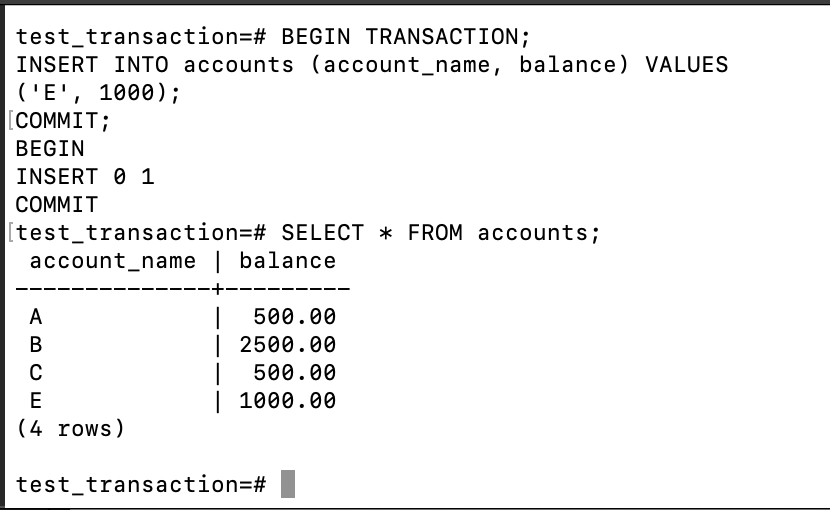This screenshot has height=510, width=830.
Task: Click the COMMIT; command line
Action: (63, 121)
